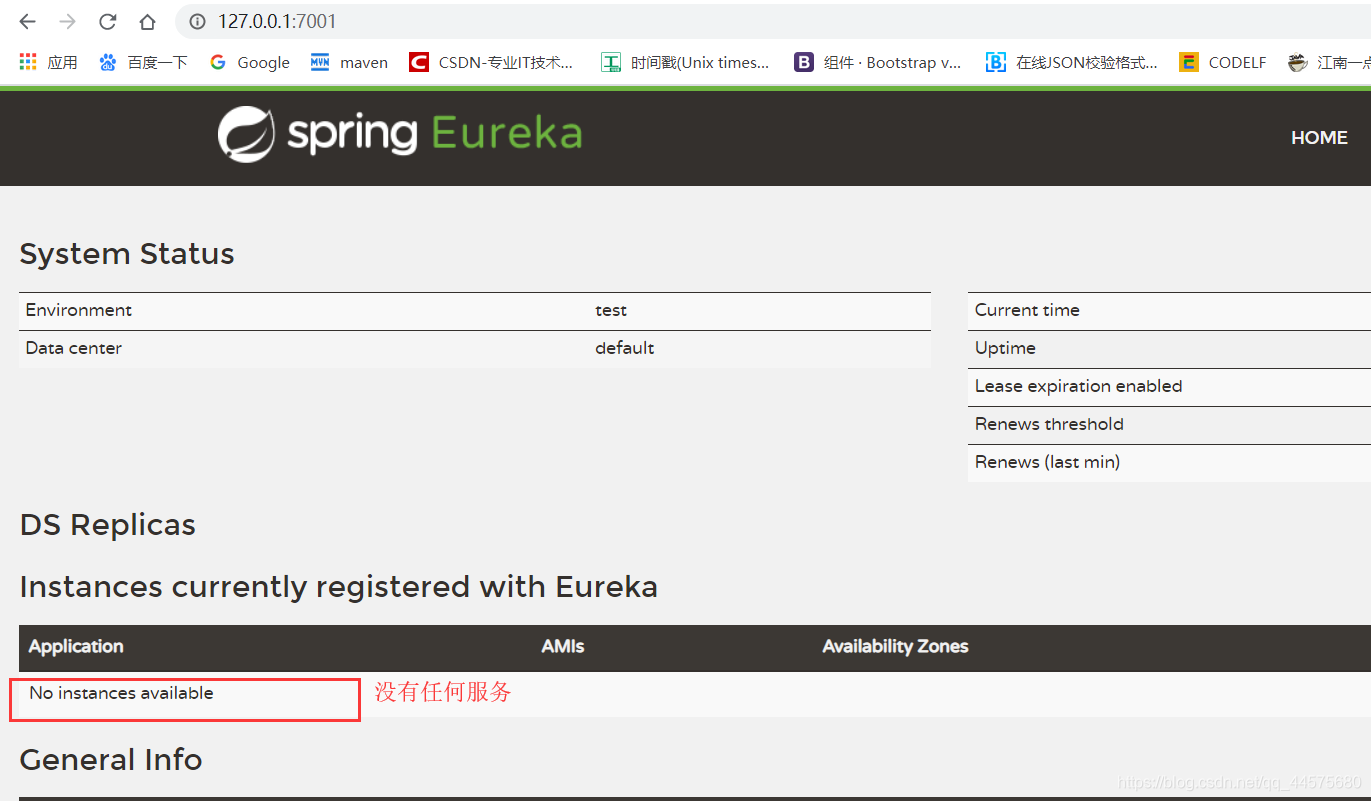Screen dimensions: 1371x801
Task: Click the HOME navigation link
Action: (1319, 138)
